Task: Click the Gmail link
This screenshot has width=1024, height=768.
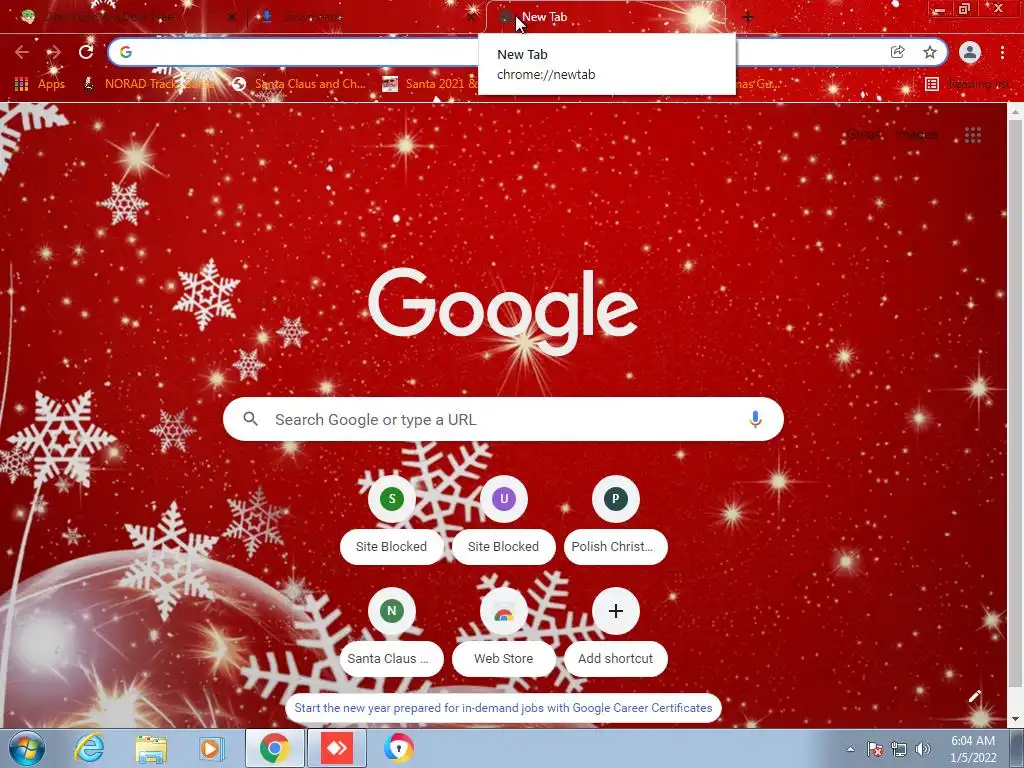Action: pos(864,135)
